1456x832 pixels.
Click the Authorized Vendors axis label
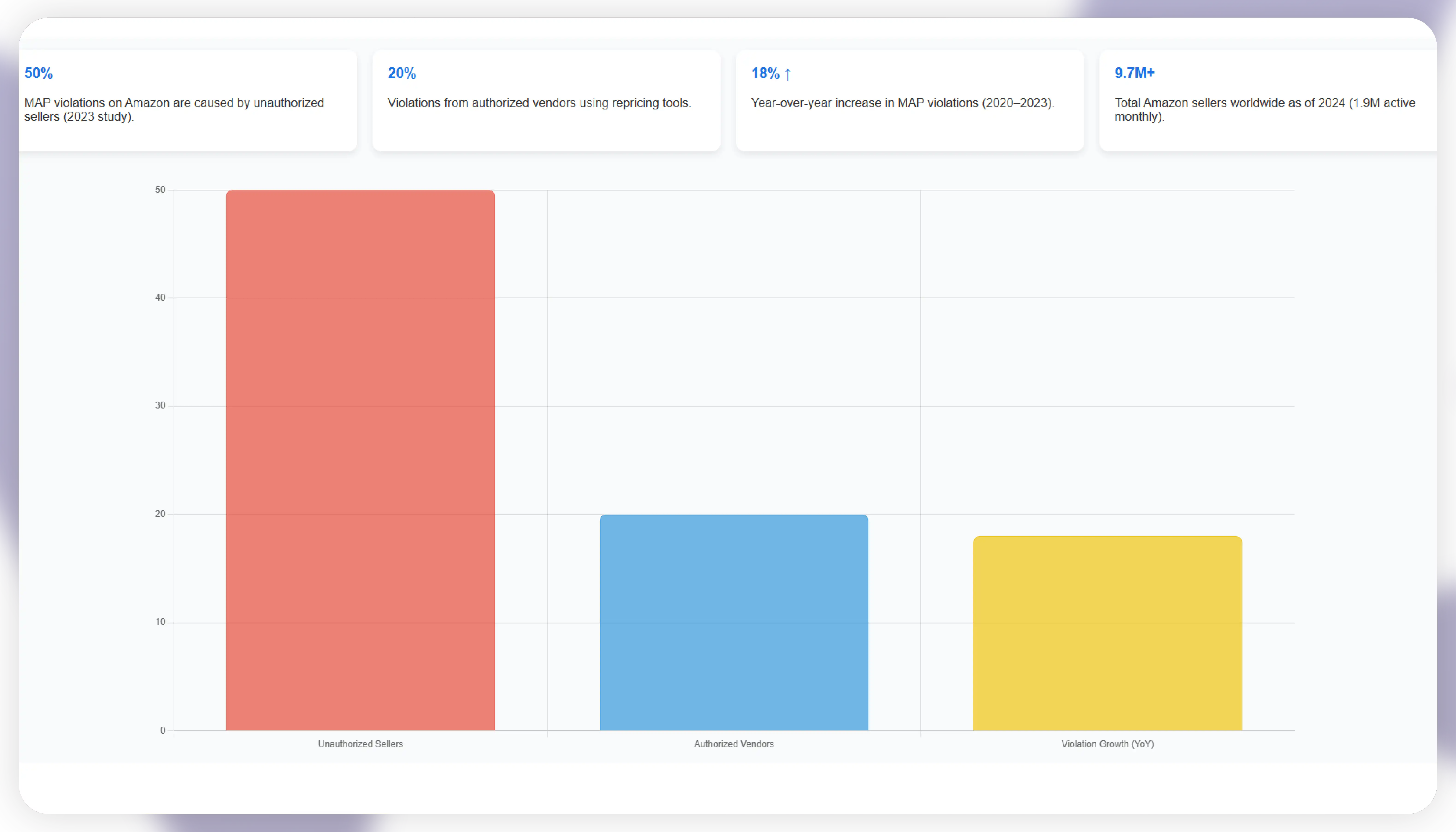(x=734, y=744)
